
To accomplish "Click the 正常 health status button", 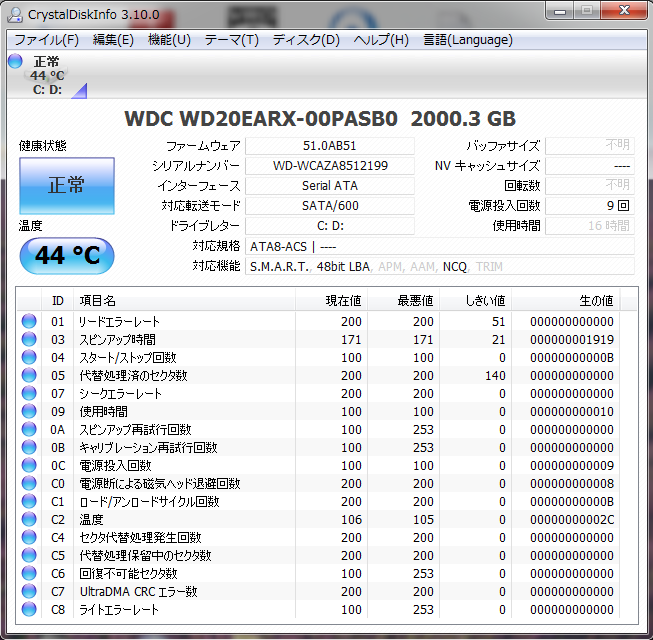I will [67, 185].
